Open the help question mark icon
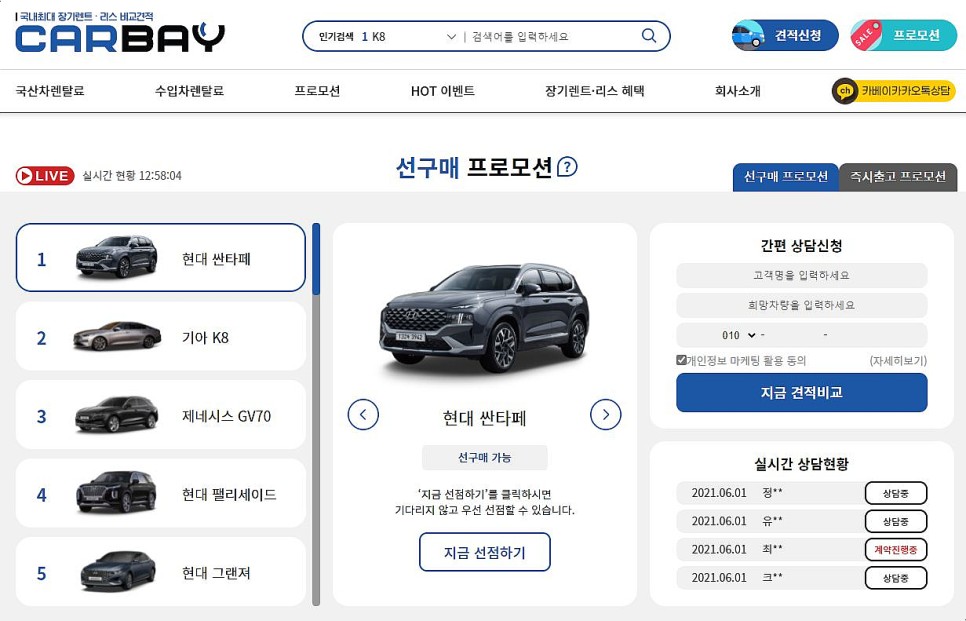 567,167
